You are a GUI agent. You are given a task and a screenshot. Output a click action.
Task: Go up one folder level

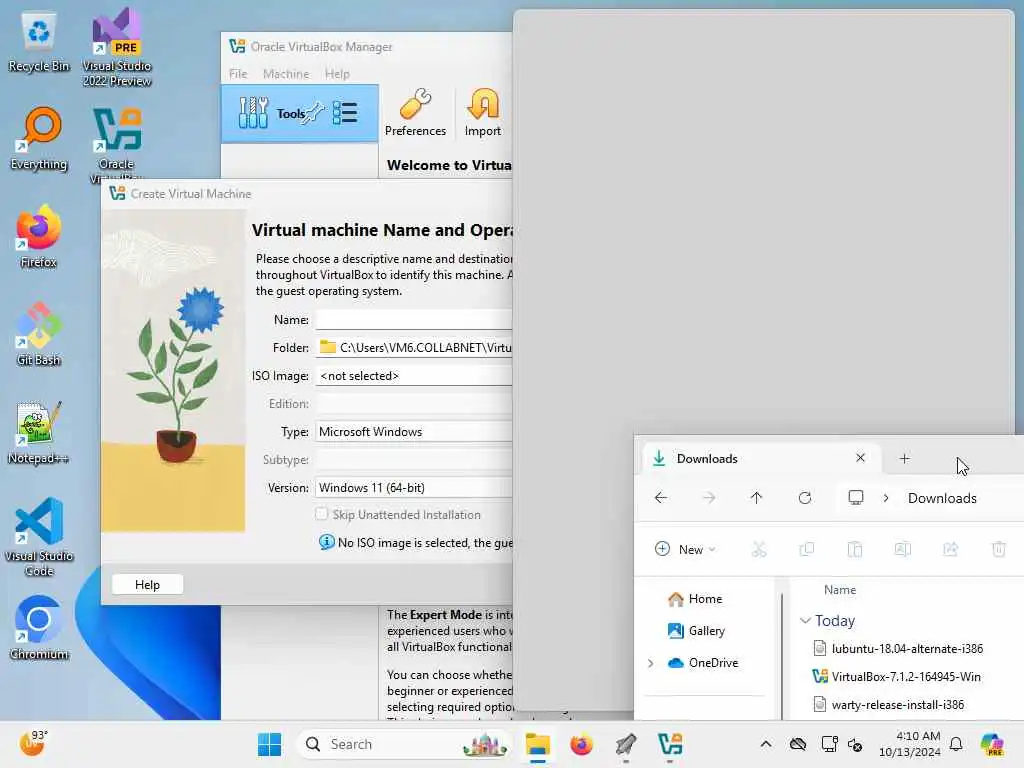tap(756, 498)
